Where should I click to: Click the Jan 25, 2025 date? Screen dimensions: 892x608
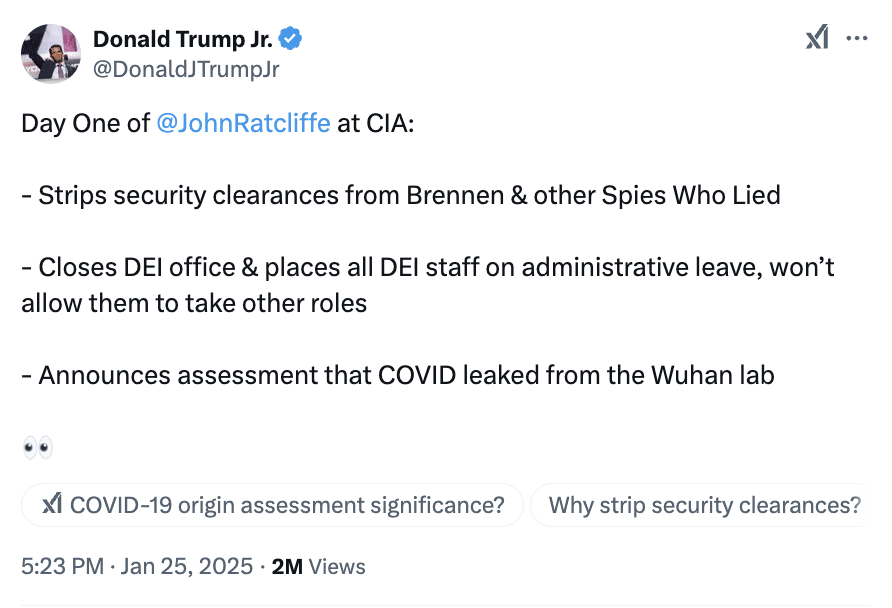pyautogui.click(x=187, y=566)
